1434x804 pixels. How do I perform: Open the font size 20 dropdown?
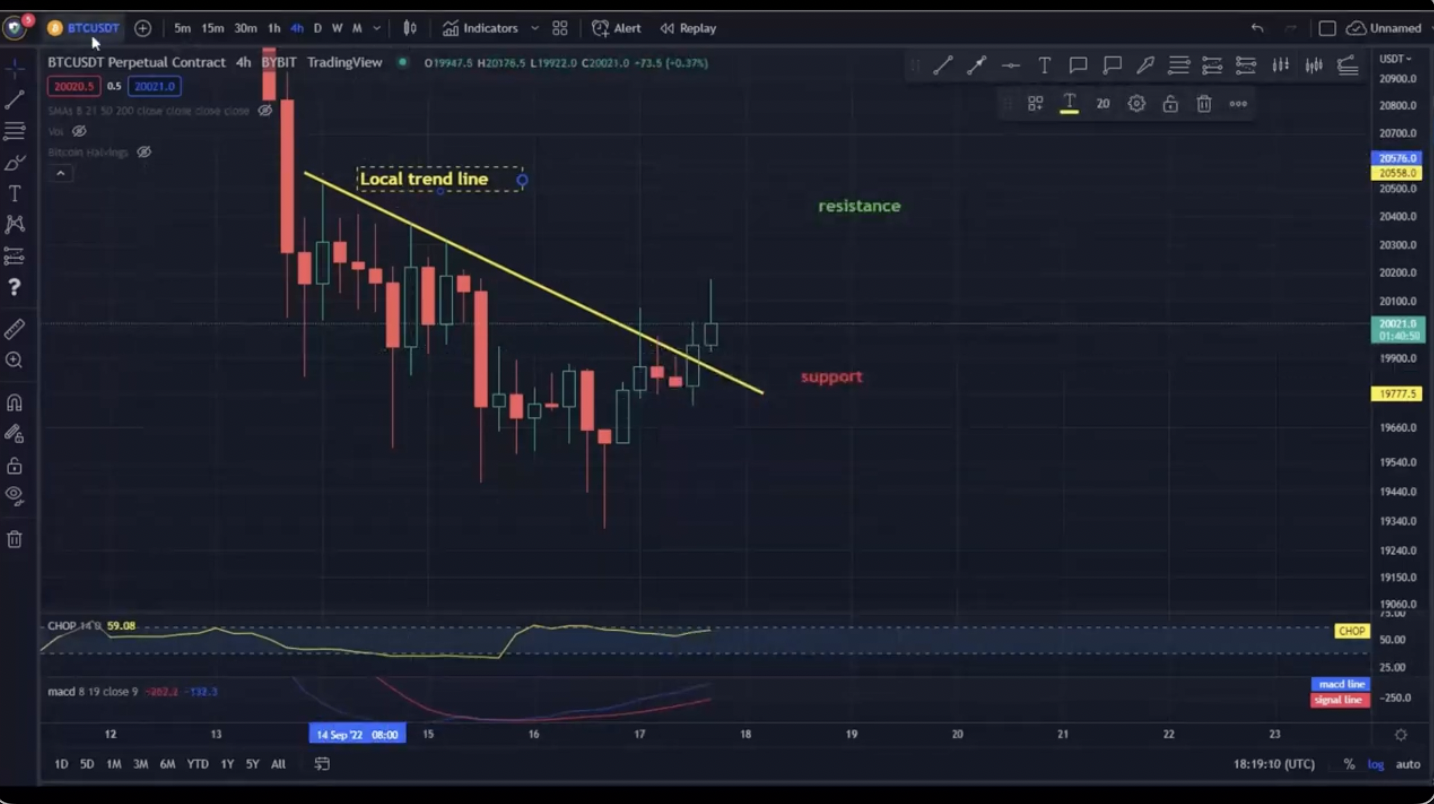click(1103, 103)
